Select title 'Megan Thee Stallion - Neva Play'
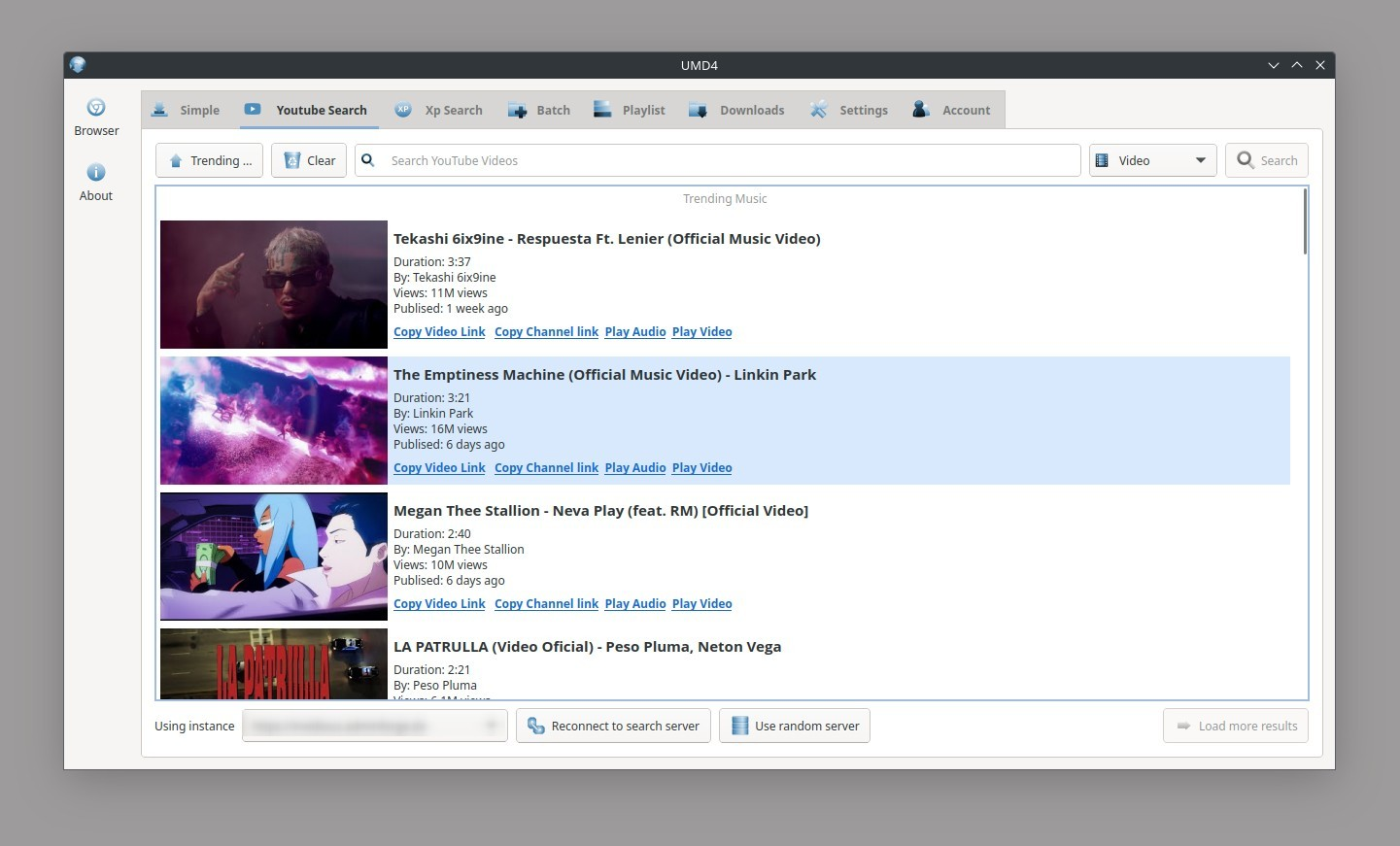 pyautogui.click(x=600, y=511)
